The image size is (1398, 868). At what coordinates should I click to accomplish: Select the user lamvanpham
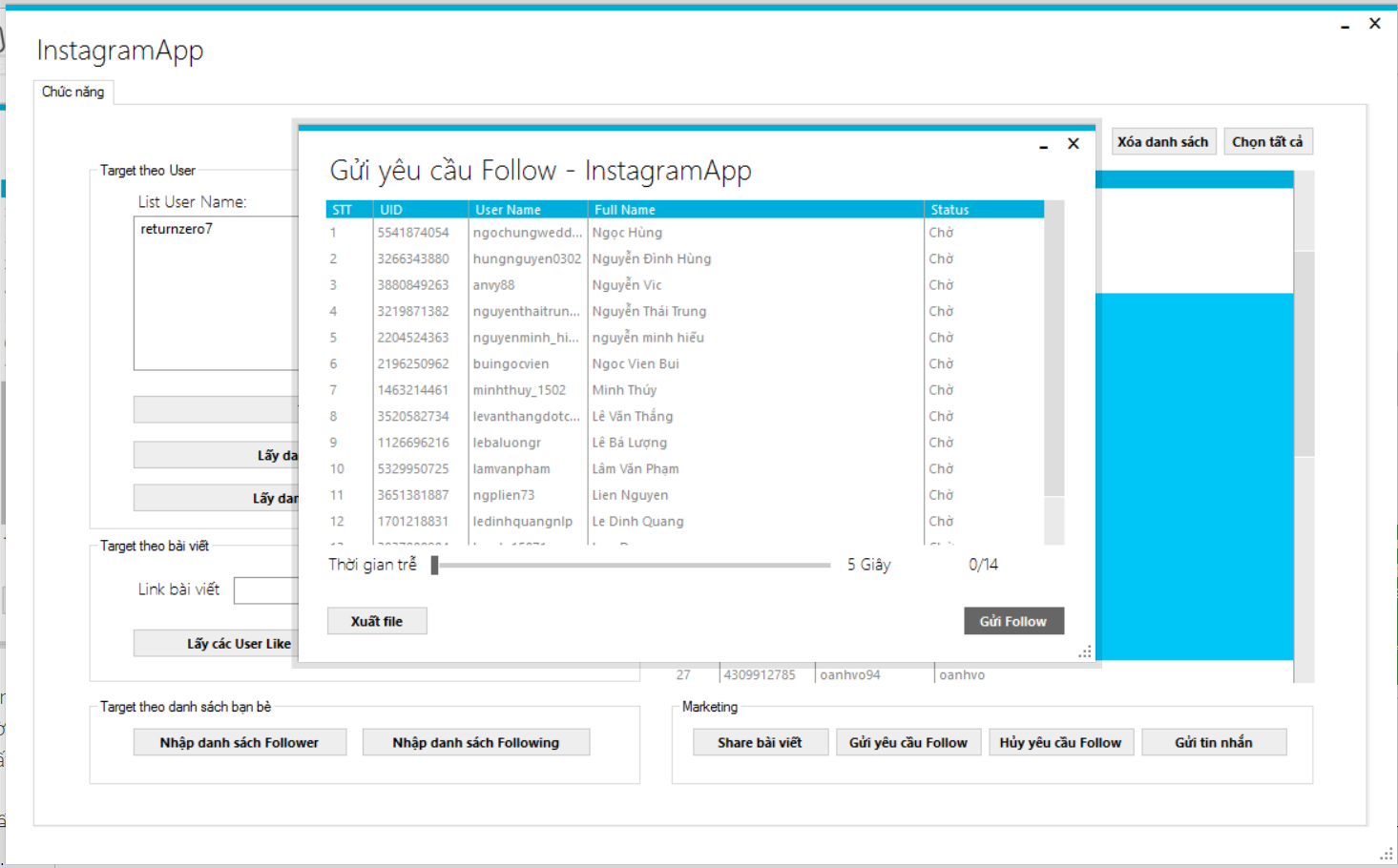click(x=685, y=469)
